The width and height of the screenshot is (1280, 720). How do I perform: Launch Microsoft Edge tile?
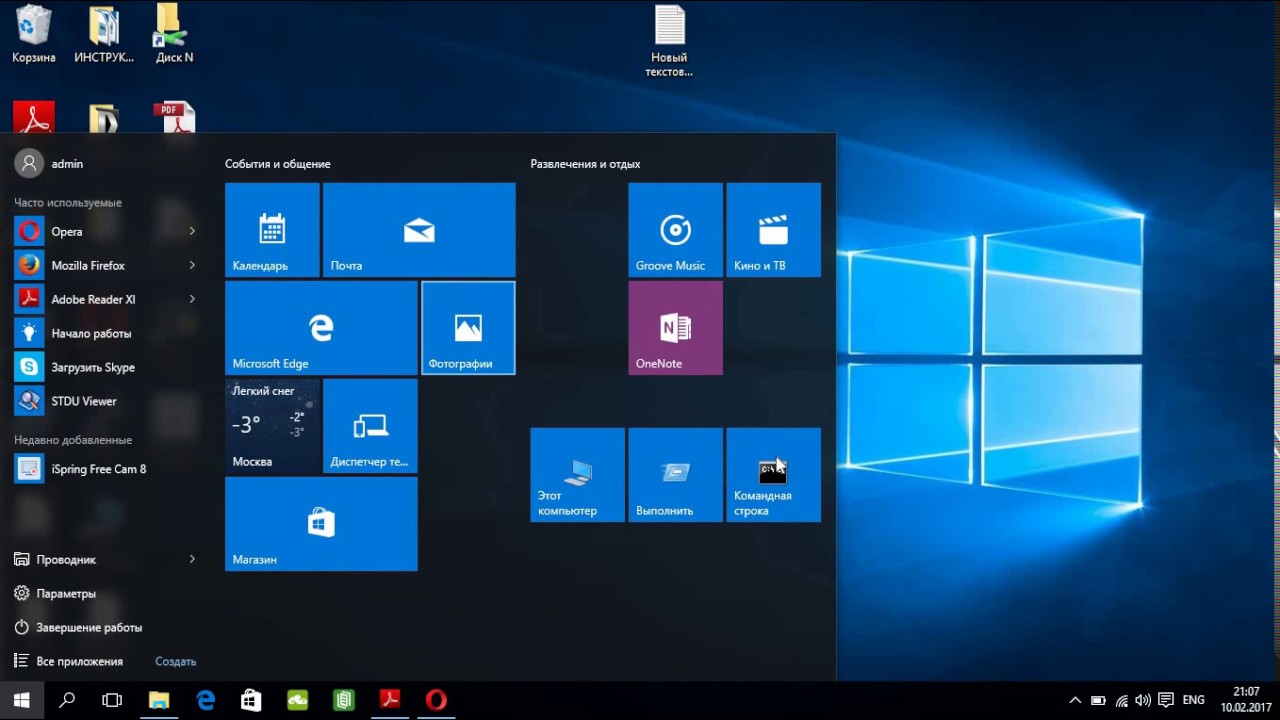click(x=321, y=328)
